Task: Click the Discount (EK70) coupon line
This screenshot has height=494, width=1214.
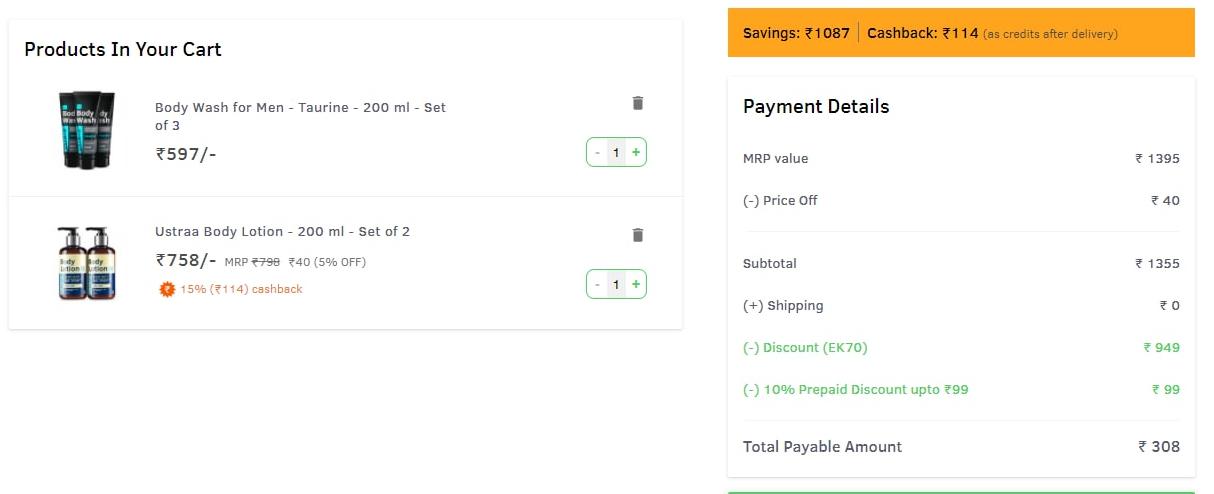Action: click(961, 348)
